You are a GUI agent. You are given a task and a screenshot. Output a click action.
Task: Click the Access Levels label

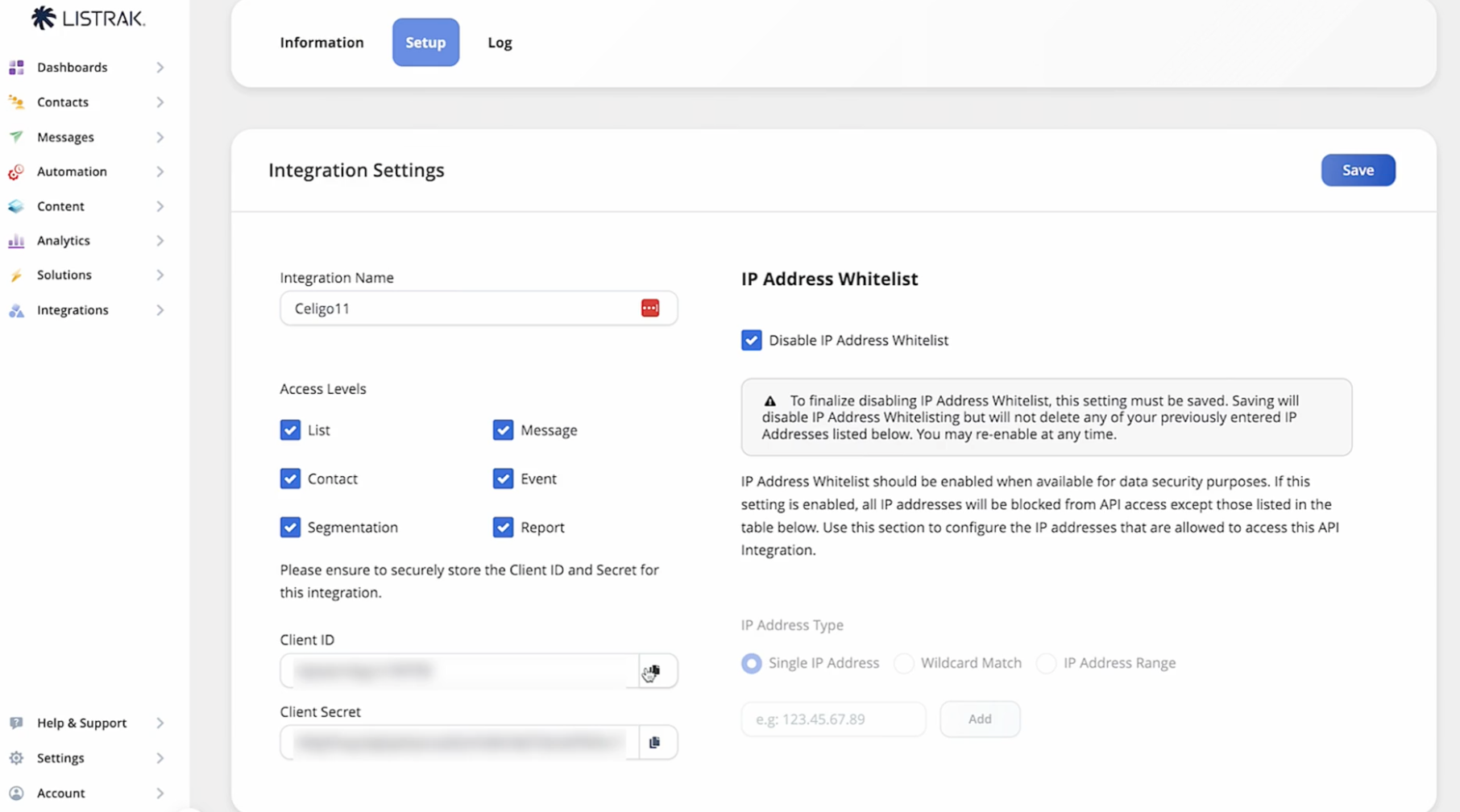click(323, 389)
